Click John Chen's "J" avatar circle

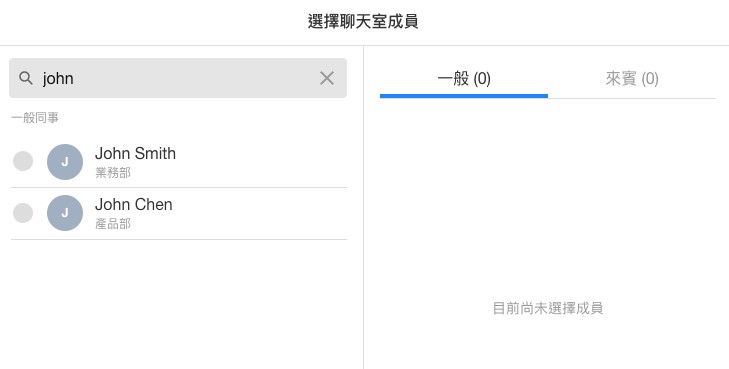coord(65,213)
